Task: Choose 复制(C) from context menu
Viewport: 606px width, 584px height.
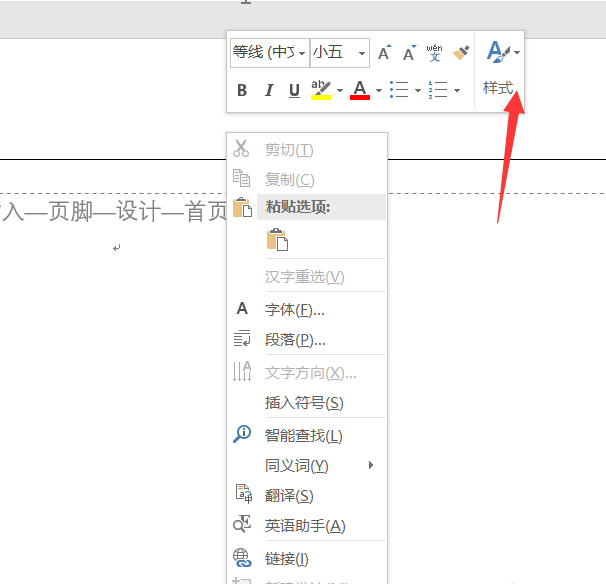Action: click(x=307, y=179)
